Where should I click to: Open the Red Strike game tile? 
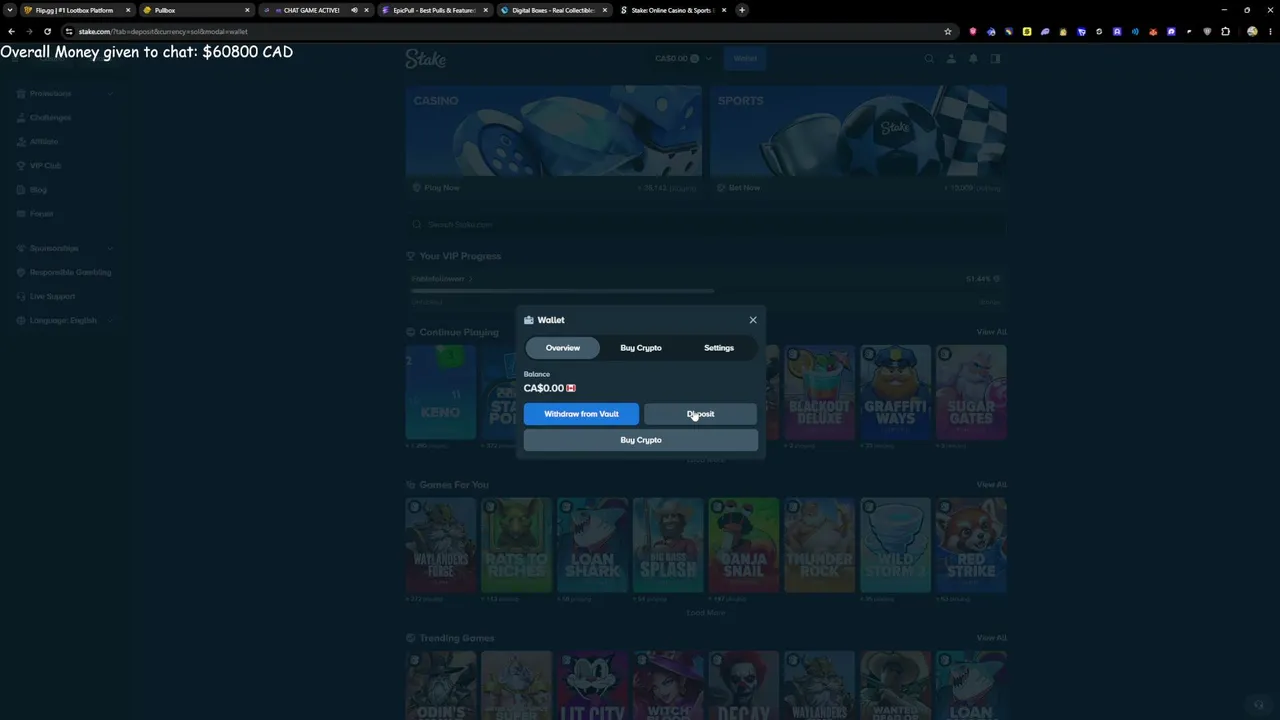(972, 545)
